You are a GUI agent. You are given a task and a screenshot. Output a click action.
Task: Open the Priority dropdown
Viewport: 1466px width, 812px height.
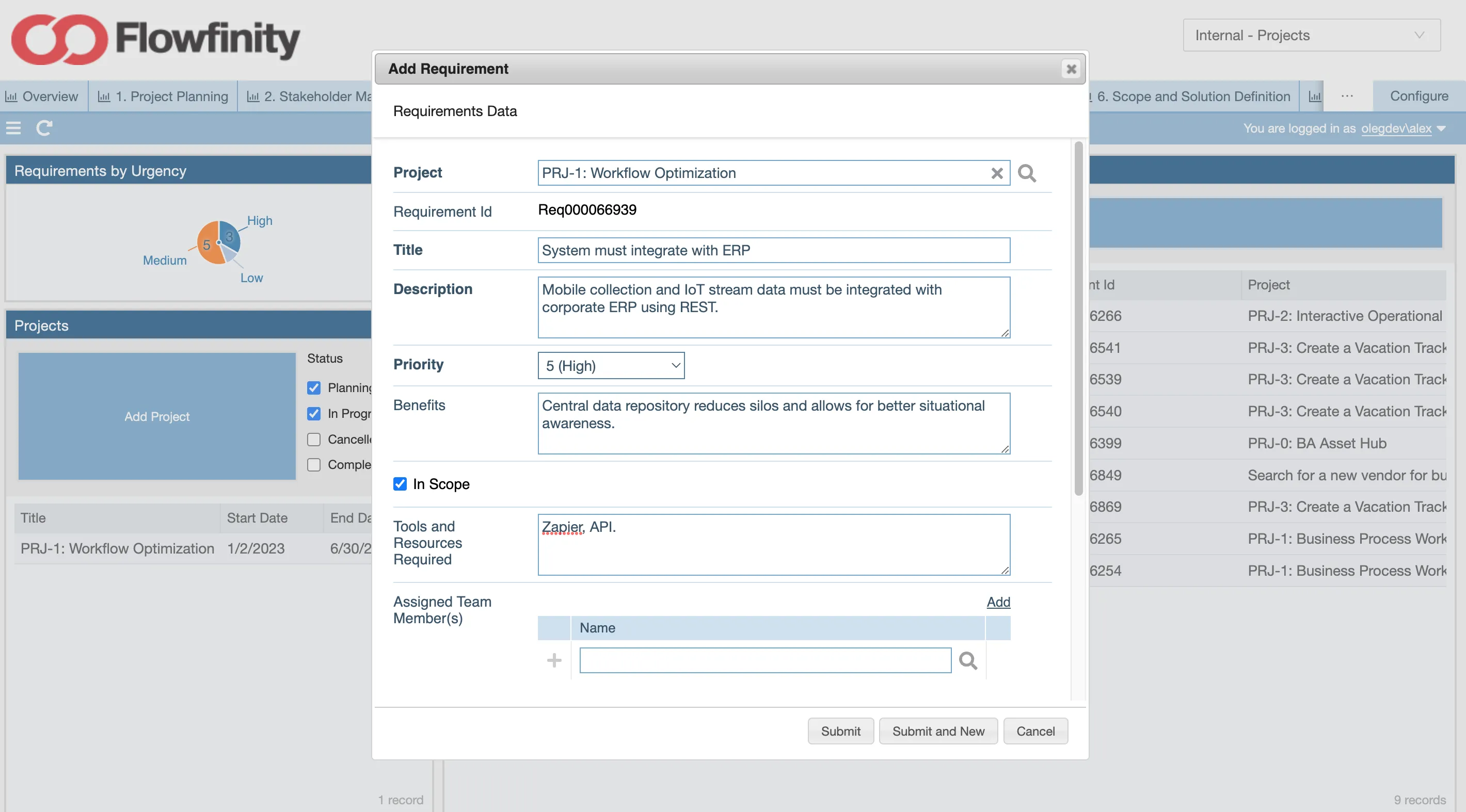611,366
